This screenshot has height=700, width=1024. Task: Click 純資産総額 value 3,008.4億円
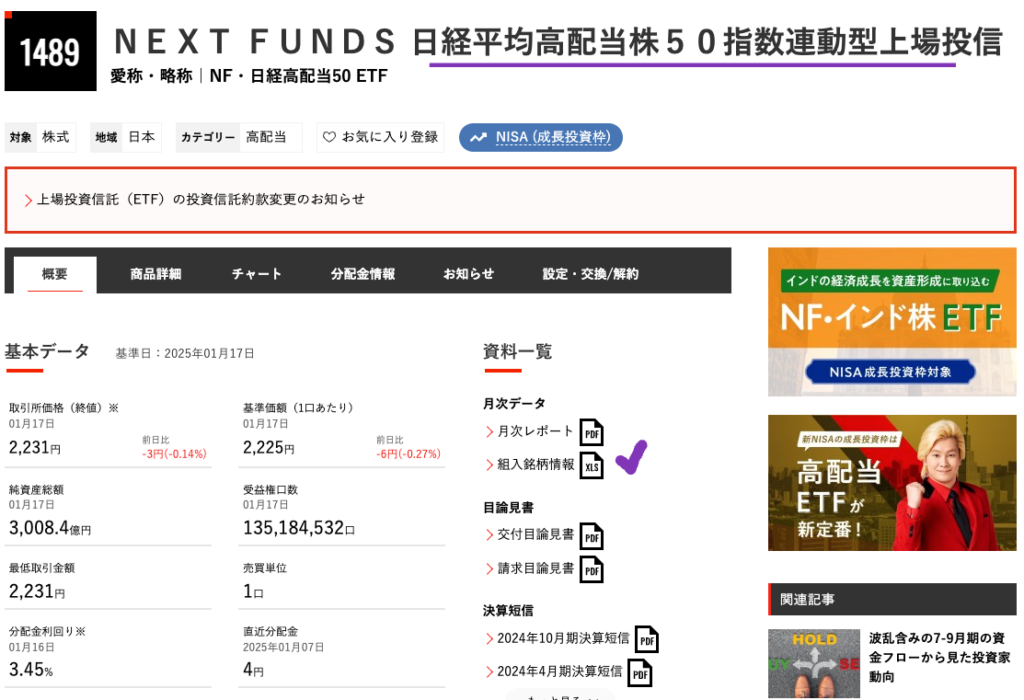50,528
